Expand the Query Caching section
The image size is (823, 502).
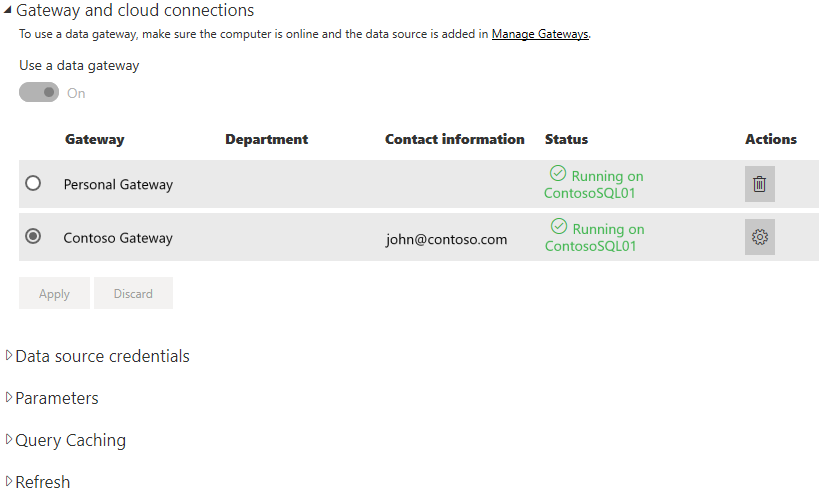[x=8, y=440]
